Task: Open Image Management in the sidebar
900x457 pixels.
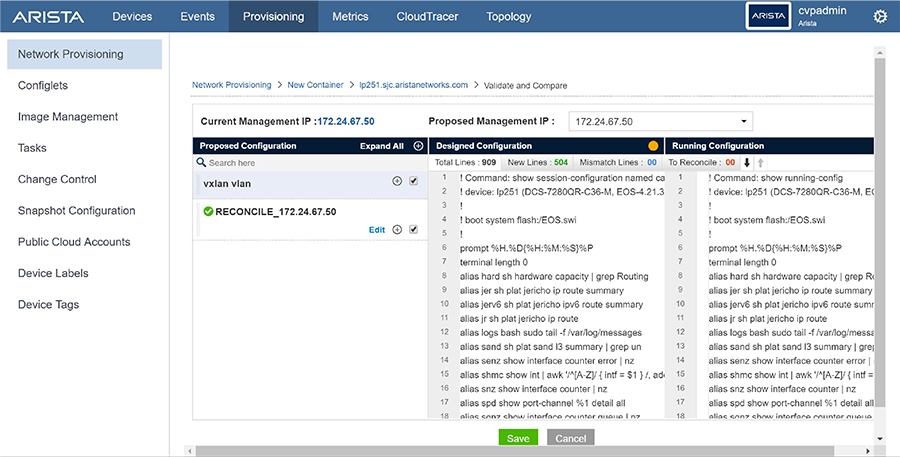Action: (x=68, y=117)
